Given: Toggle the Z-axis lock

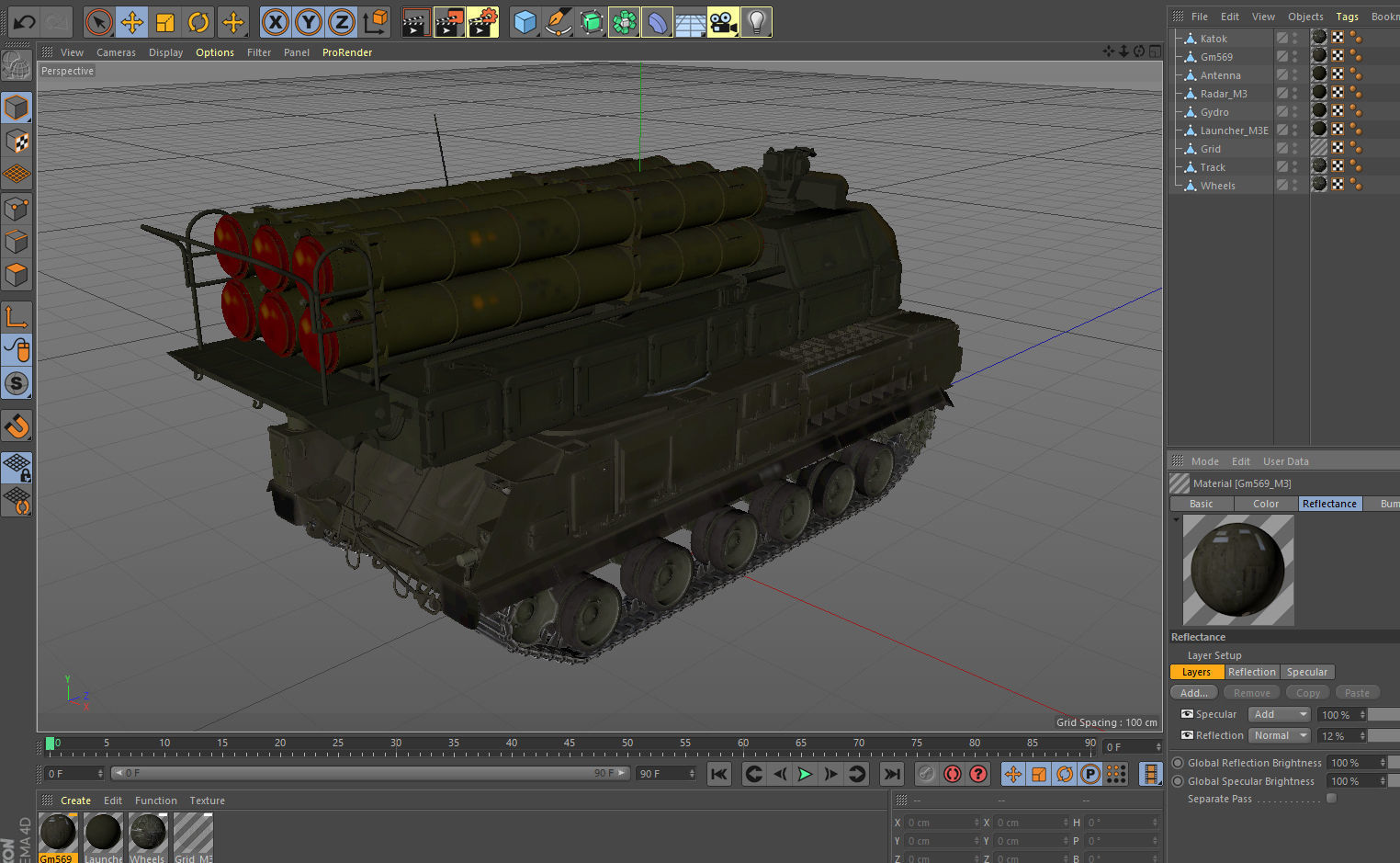Looking at the screenshot, I should (342, 22).
